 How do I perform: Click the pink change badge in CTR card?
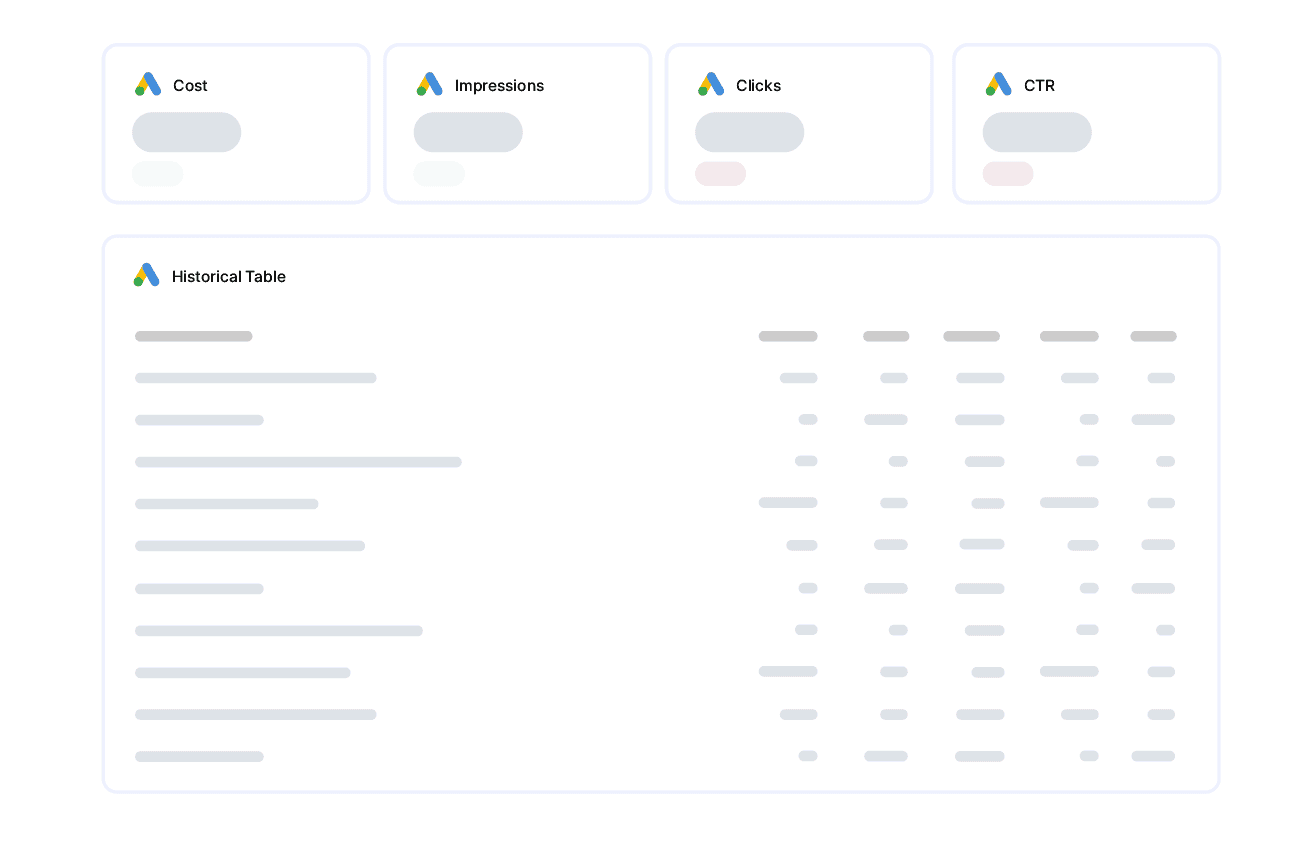click(x=1008, y=174)
